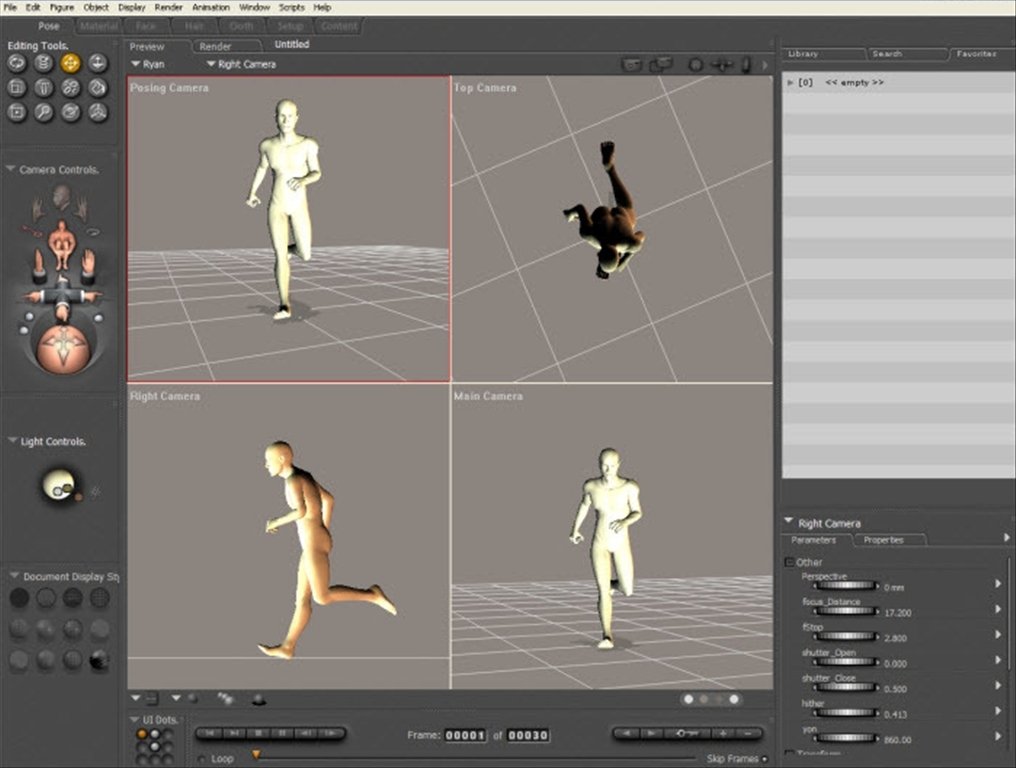Select the first UI Dots memory dot

pos(142,734)
